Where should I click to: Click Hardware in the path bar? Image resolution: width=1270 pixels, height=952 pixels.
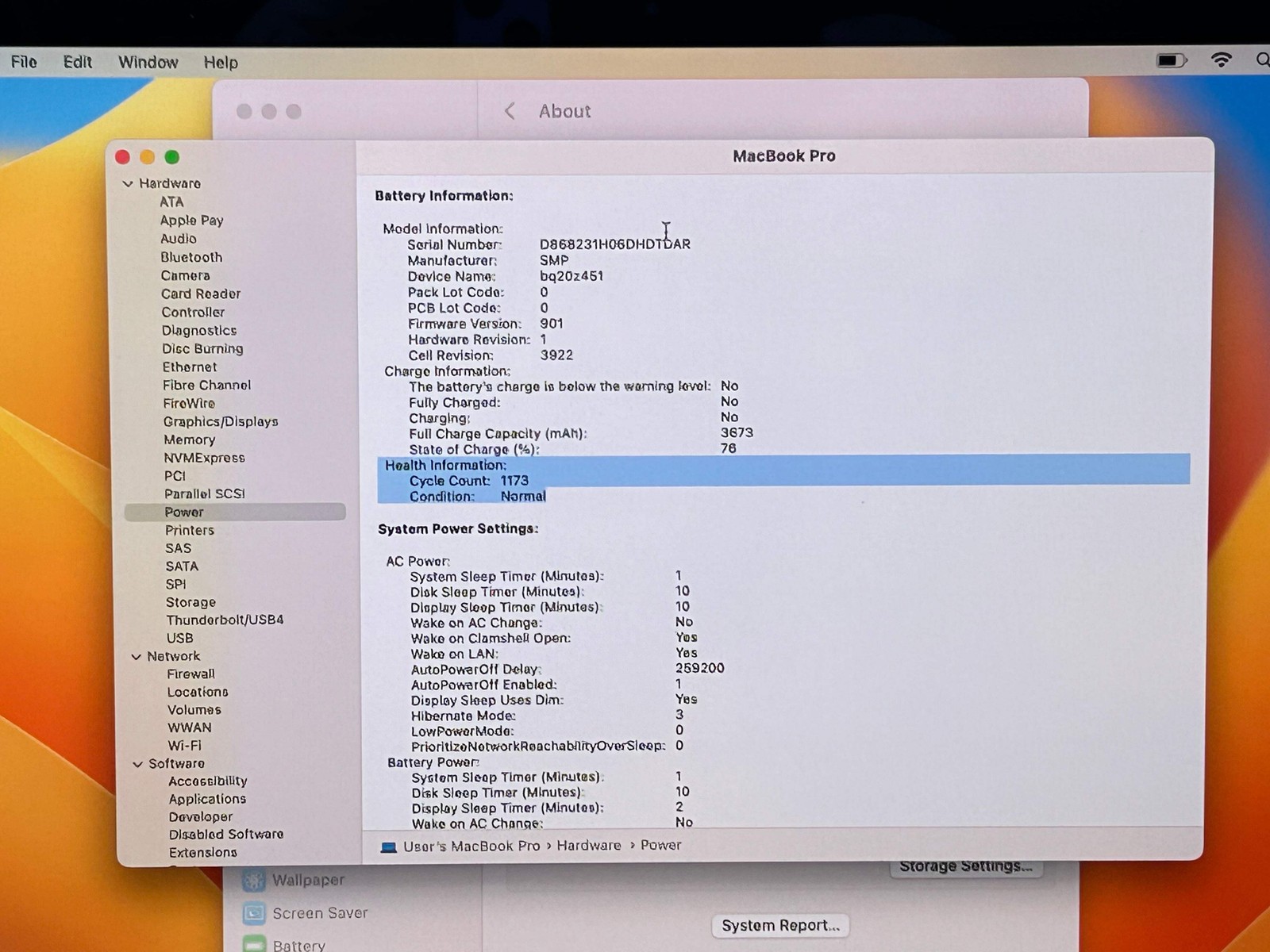point(589,846)
